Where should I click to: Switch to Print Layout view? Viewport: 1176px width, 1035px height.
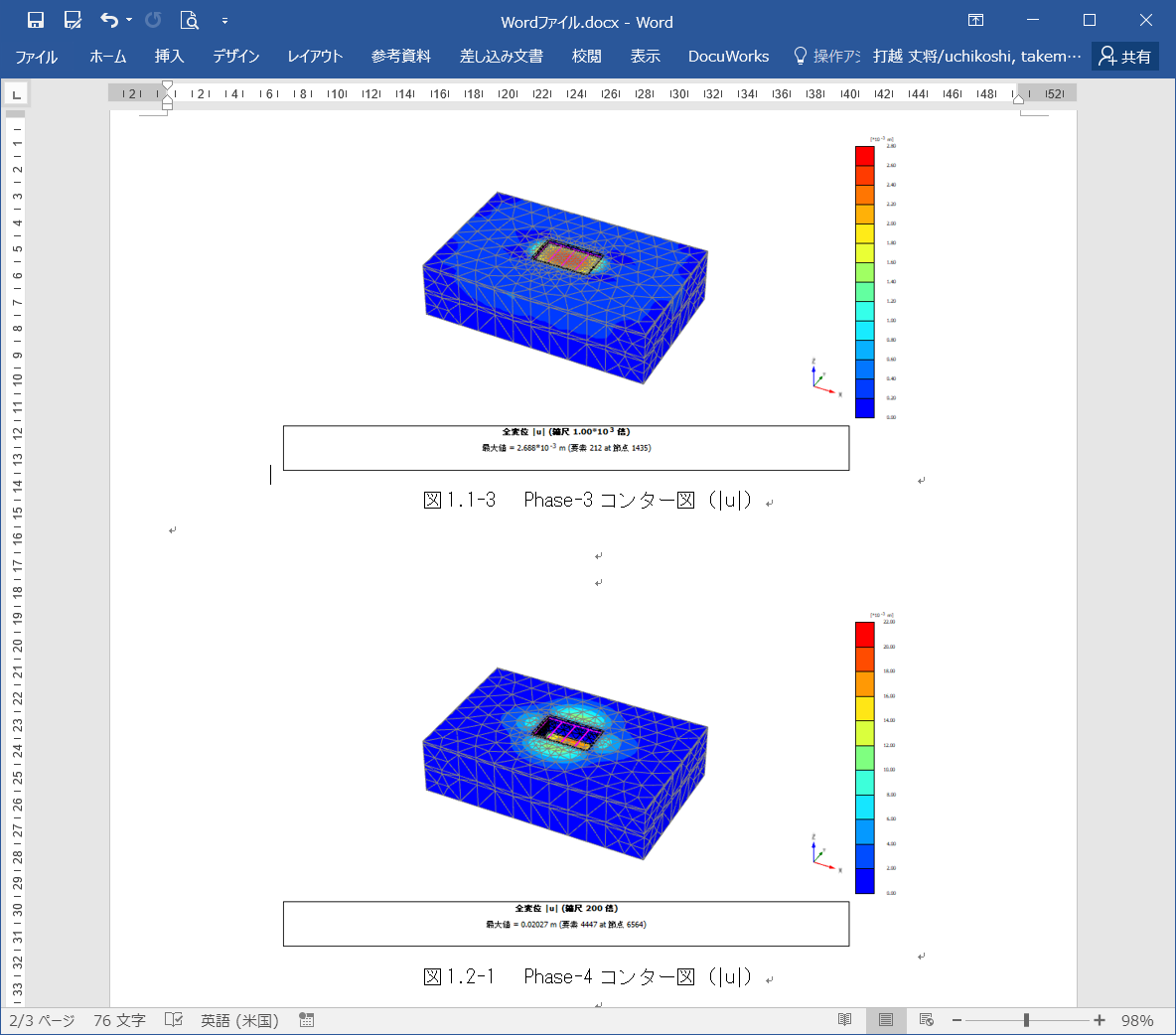(886, 1020)
